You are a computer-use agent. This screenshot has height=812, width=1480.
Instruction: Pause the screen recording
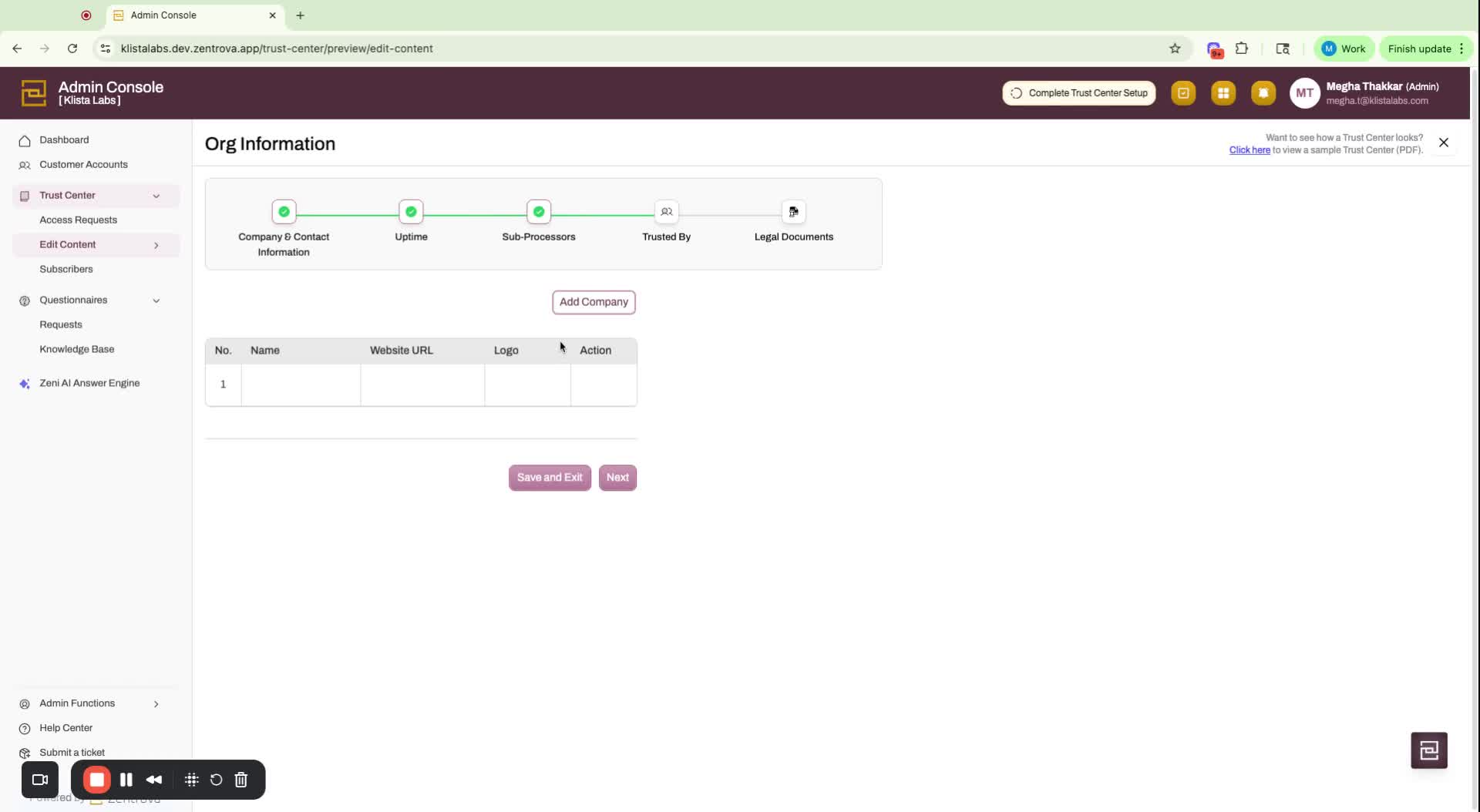(126, 780)
